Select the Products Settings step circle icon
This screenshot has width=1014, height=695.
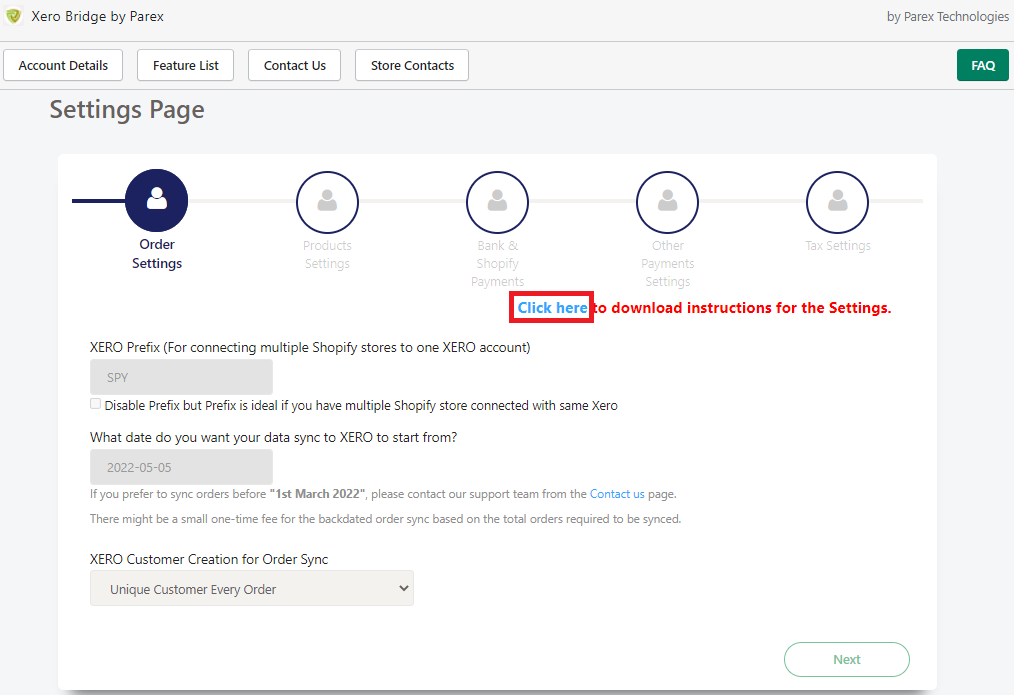pyautogui.click(x=327, y=202)
